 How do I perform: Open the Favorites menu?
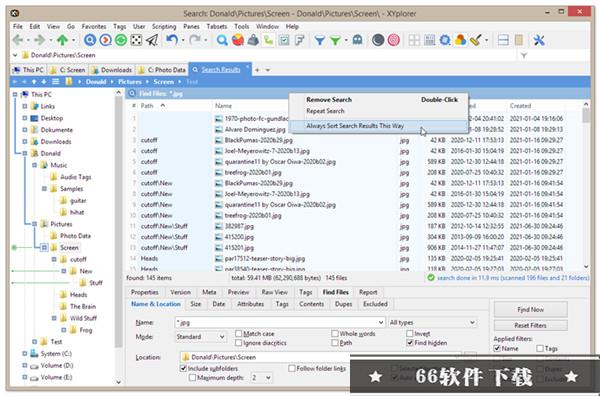tap(94, 26)
